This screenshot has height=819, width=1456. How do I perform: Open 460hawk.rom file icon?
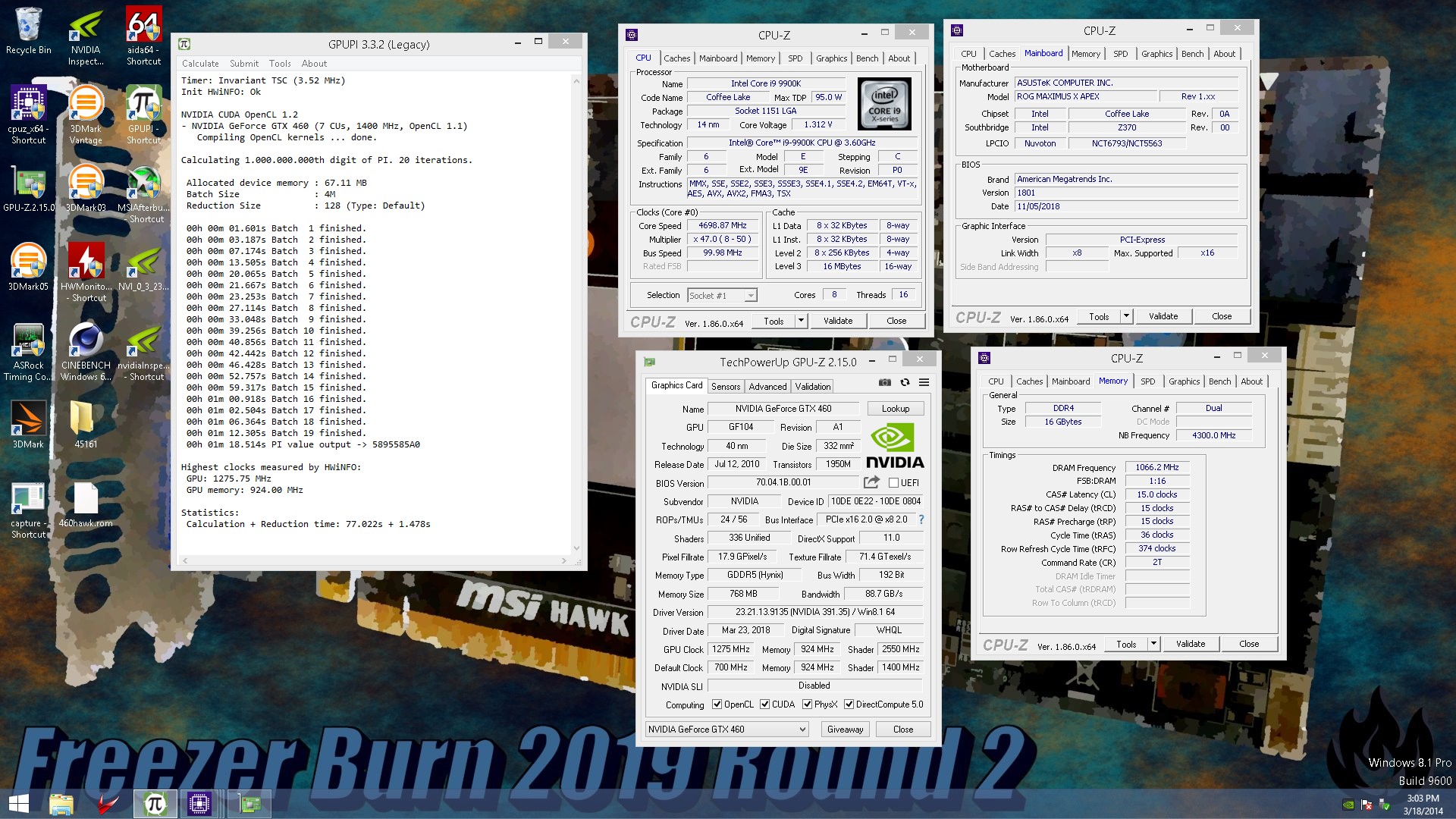tap(86, 504)
